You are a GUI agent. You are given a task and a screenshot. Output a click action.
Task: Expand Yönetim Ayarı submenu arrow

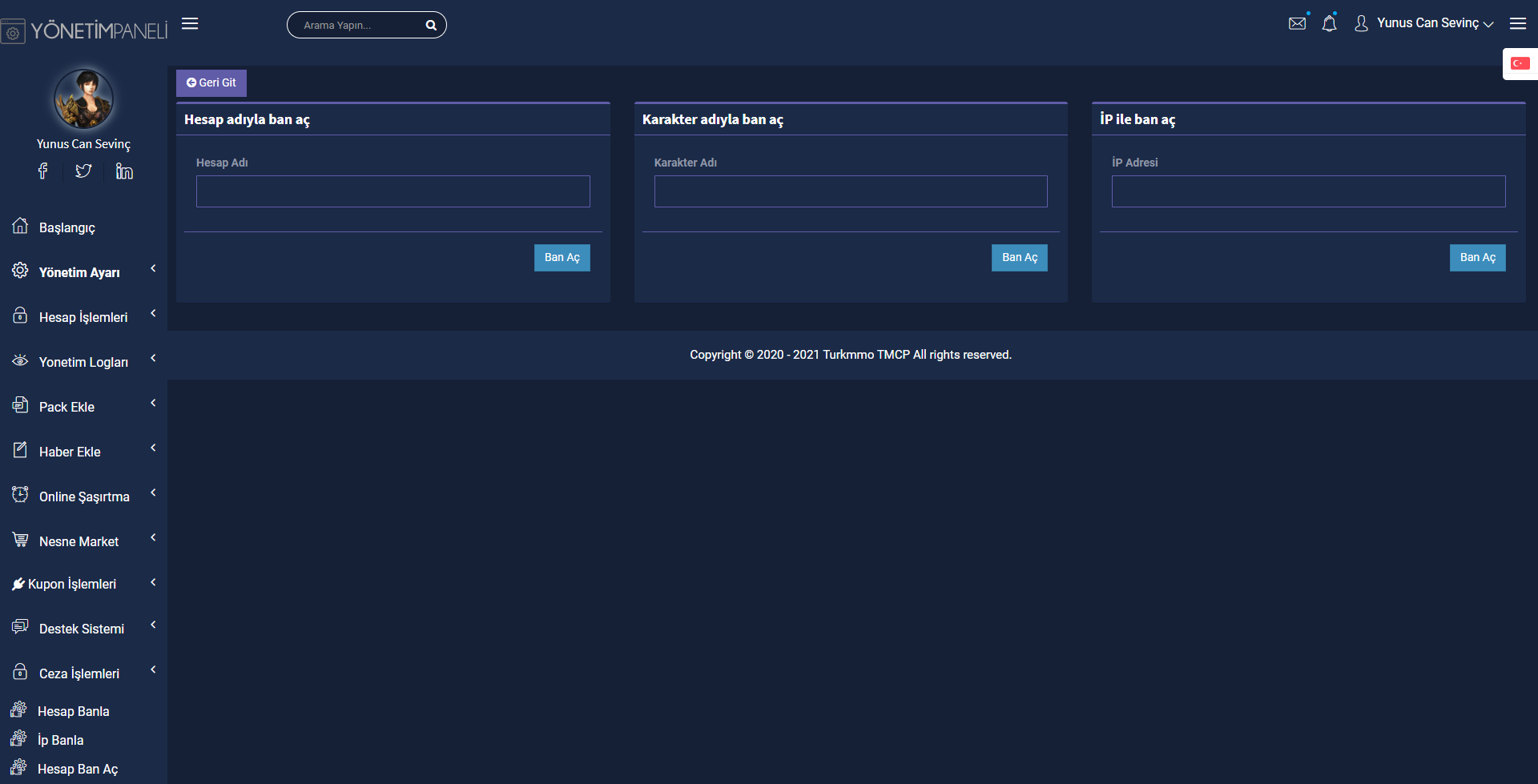pyautogui.click(x=153, y=268)
